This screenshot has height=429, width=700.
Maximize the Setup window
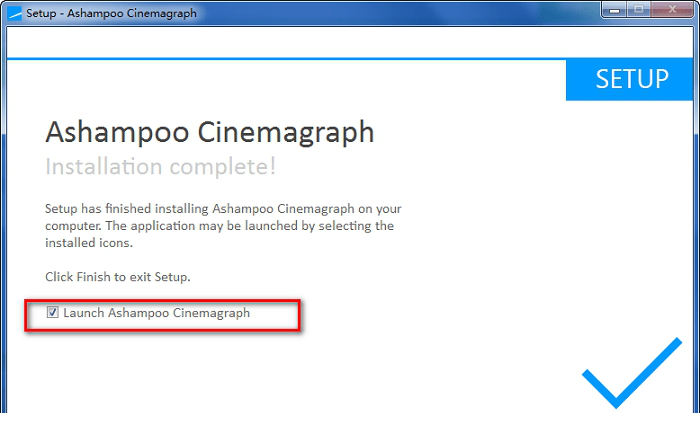click(639, 10)
